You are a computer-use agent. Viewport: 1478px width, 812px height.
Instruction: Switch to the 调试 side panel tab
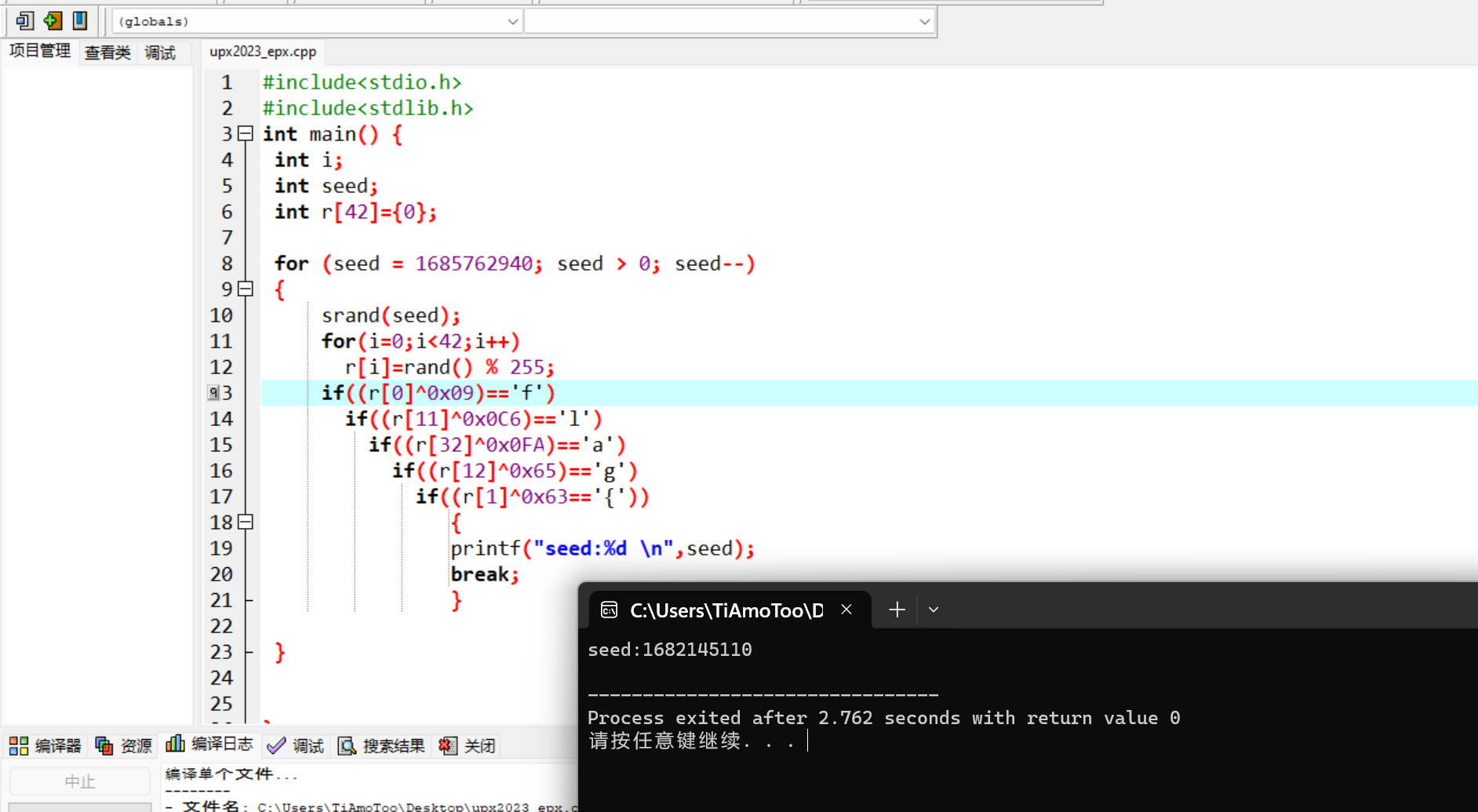click(x=160, y=53)
